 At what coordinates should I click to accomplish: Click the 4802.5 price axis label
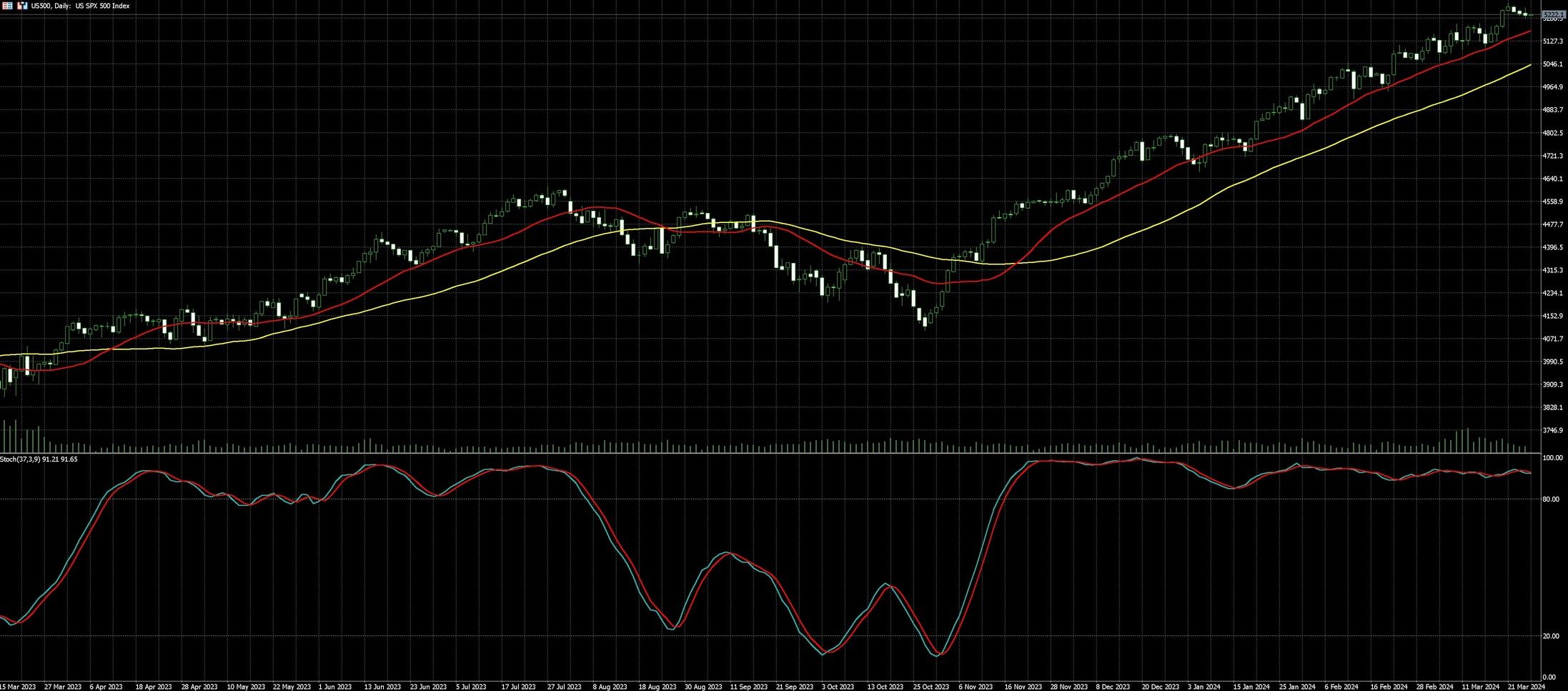[x=1553, y=133]
